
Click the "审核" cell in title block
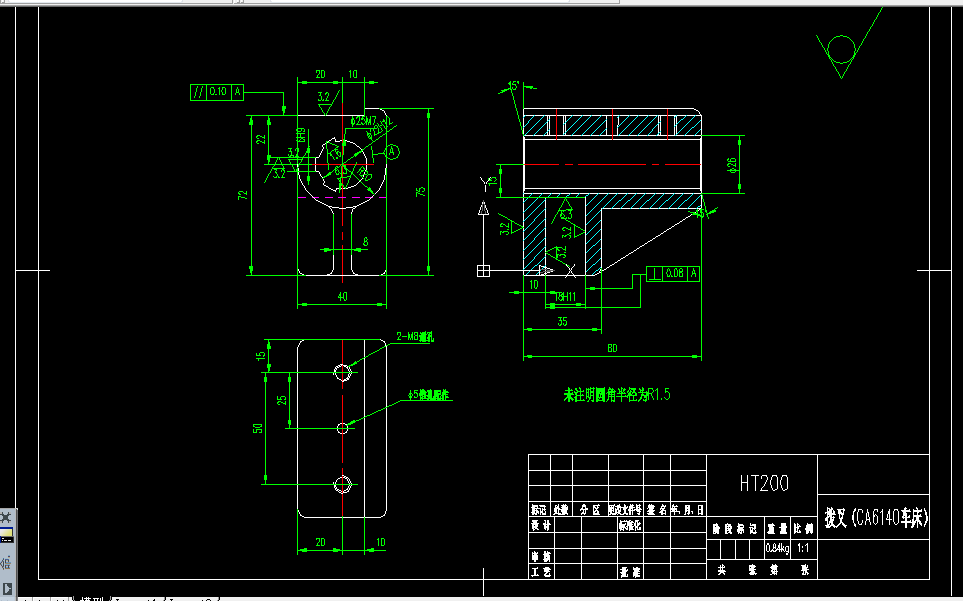tap(541, 556)
